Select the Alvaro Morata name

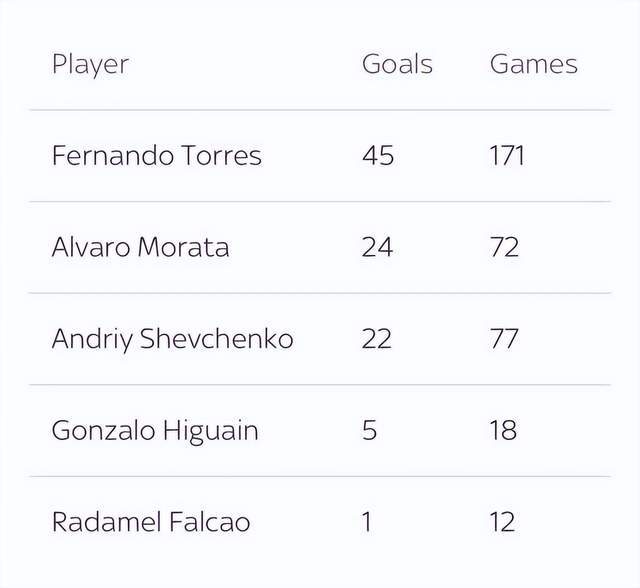pyautogui.click(x=140, y=247)
